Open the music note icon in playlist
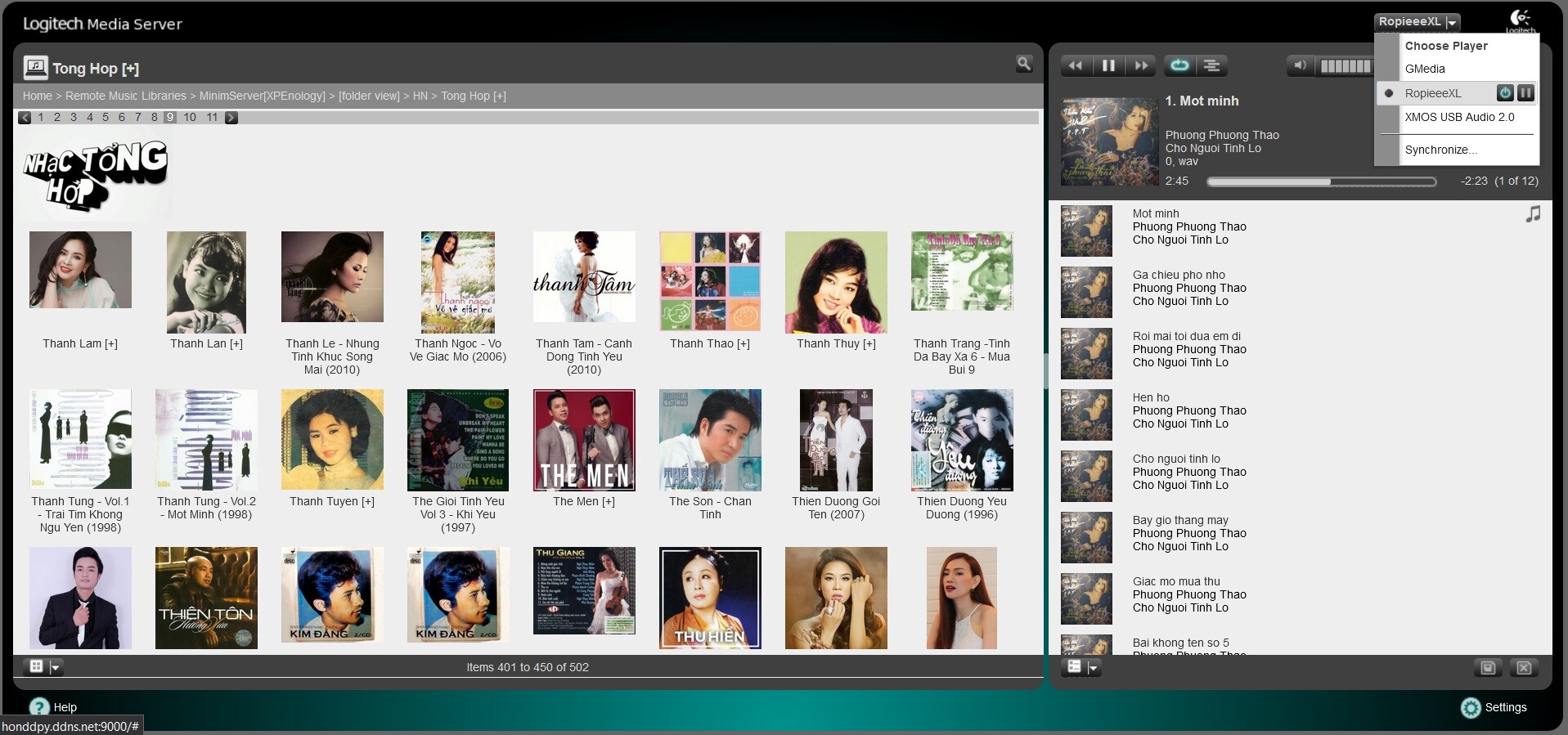The image size is (1568, 735). [1533, 214]
